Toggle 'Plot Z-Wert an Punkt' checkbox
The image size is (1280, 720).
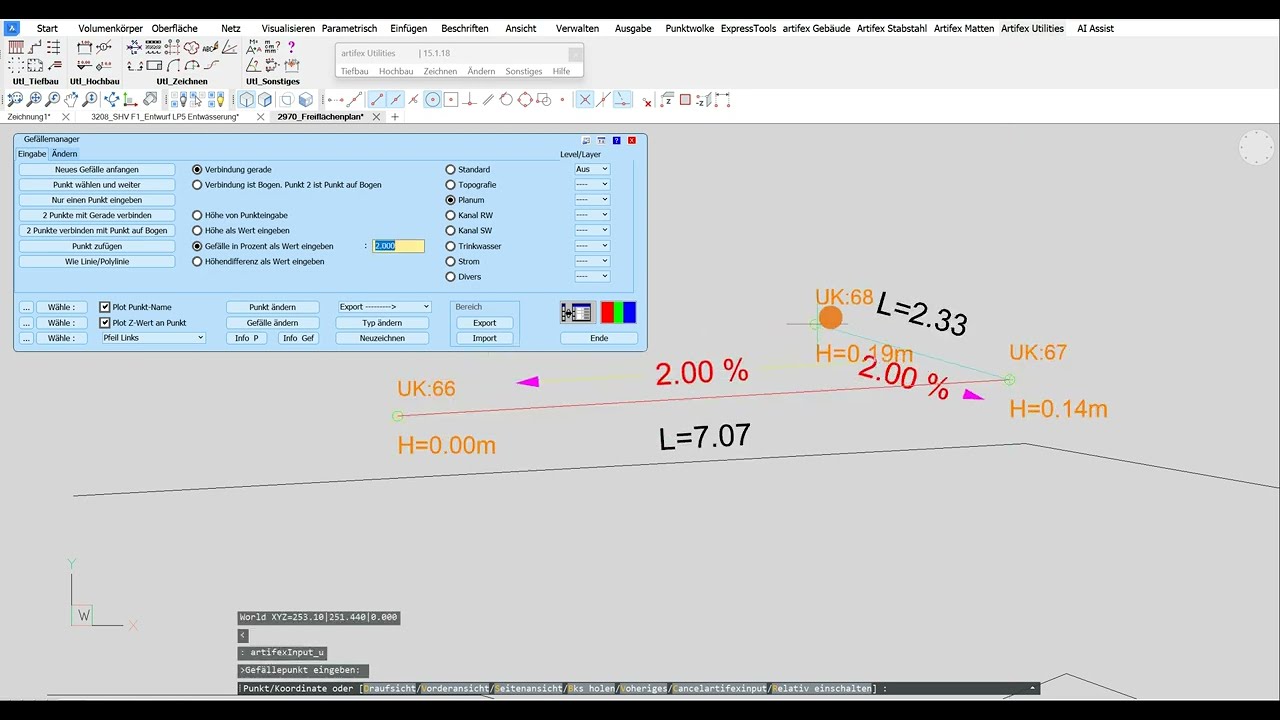pyautogui.click(x=105, y=323)
